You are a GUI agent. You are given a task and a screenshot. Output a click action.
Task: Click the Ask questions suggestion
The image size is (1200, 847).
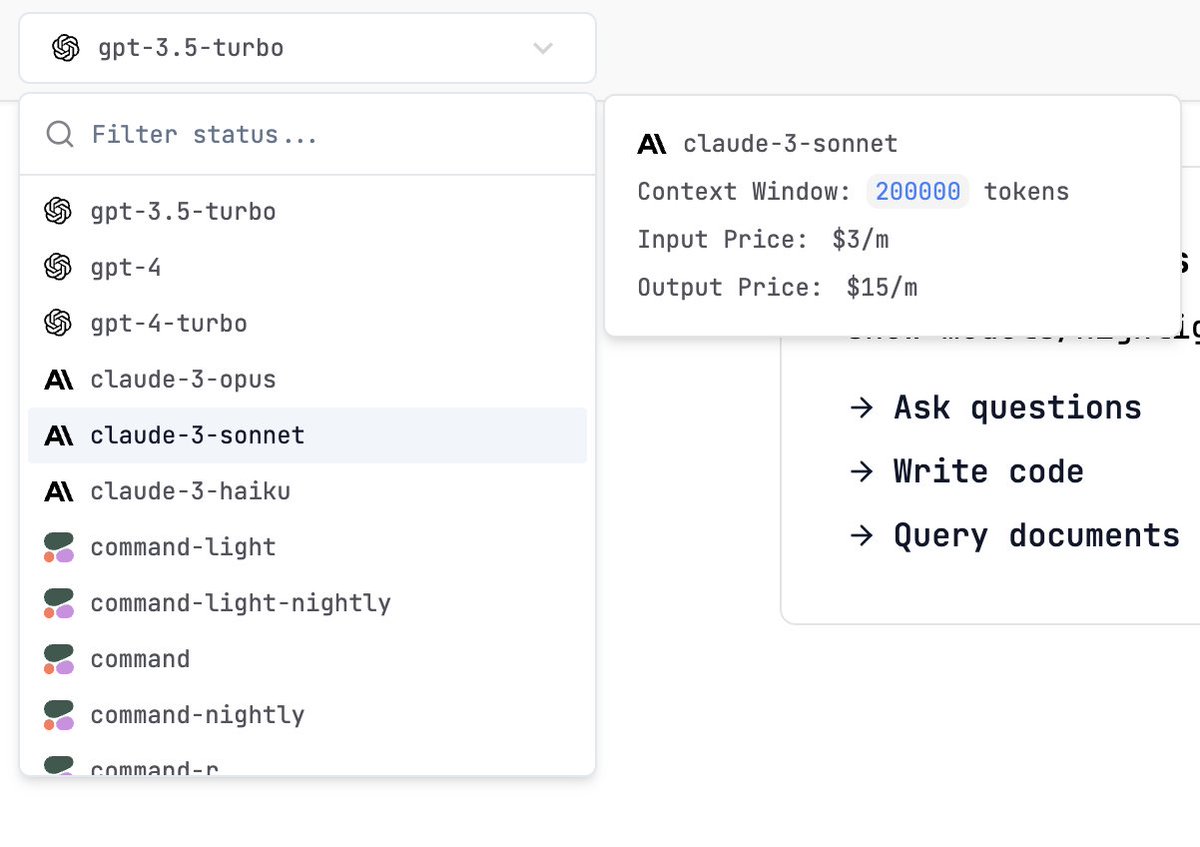tap(1017, 407)
